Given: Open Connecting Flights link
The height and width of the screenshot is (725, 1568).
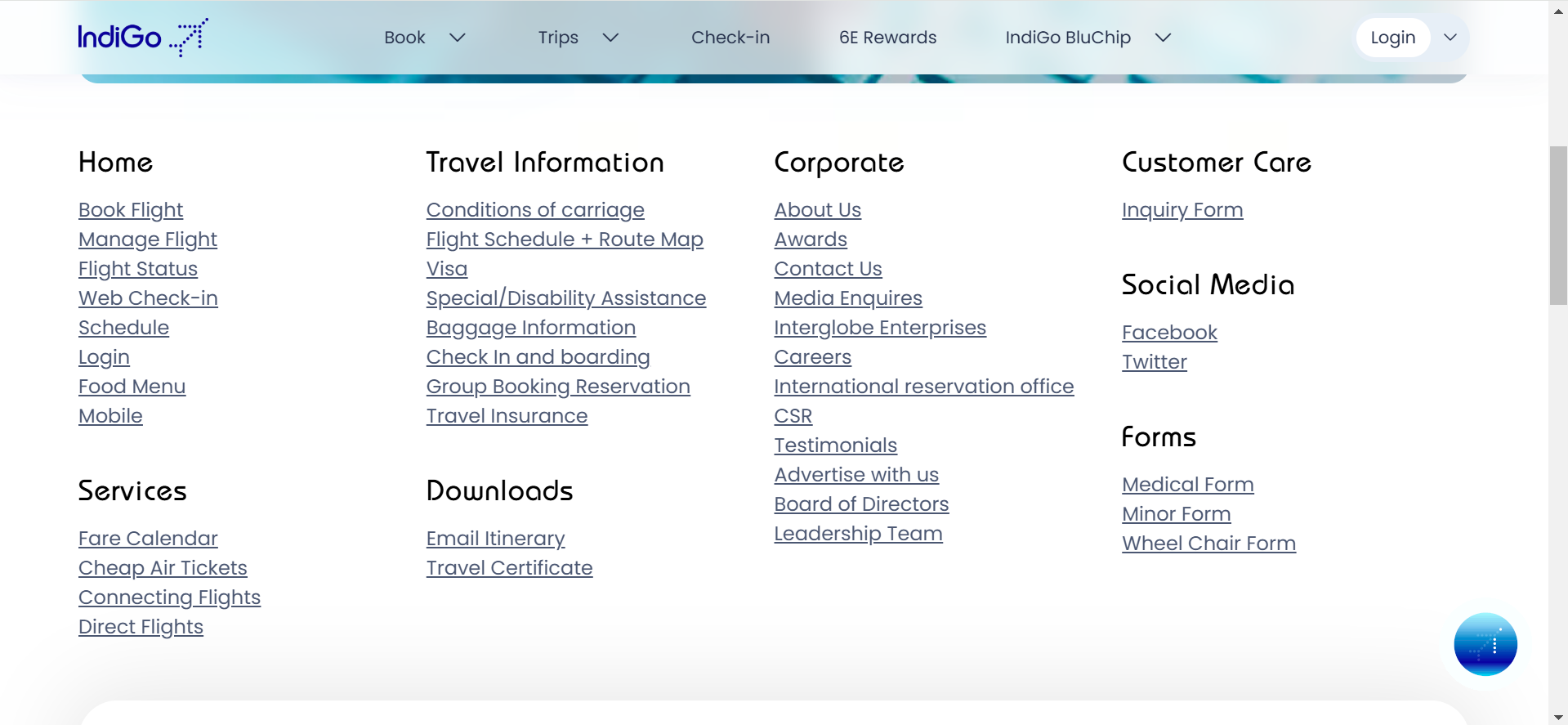Looking at the screenshot, I should point(169,597).
